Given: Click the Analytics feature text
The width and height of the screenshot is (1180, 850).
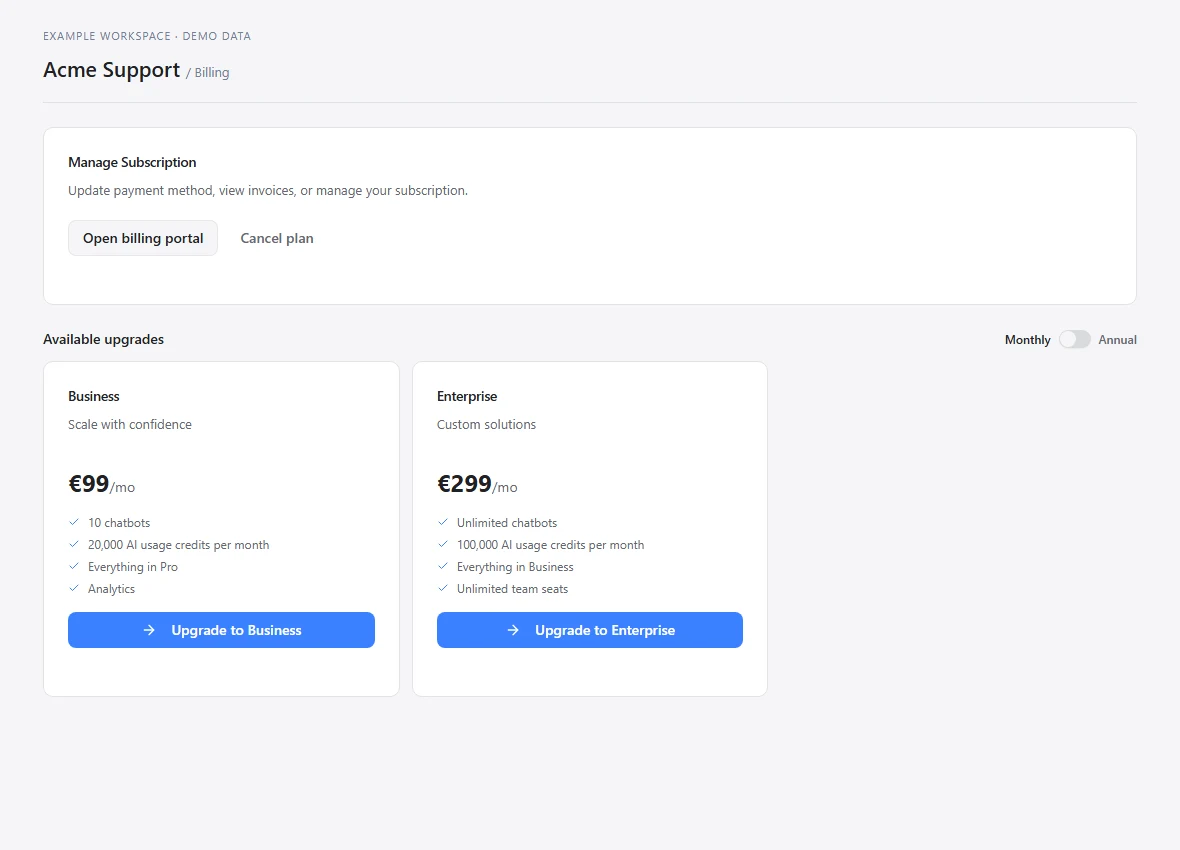Looking at the screenshot, I should [111, 589].
